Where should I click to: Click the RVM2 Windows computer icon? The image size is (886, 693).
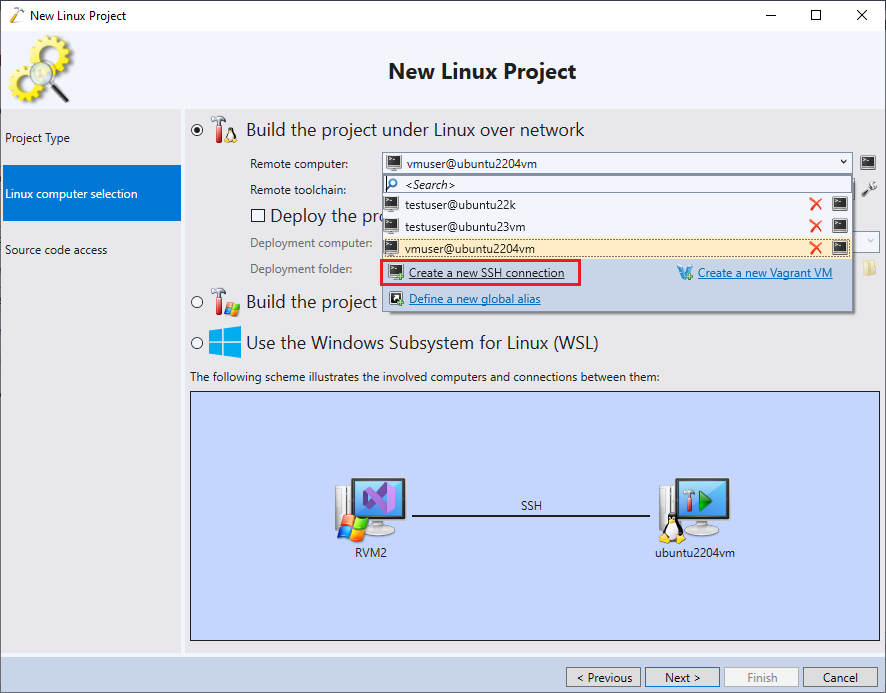click(x=370, y=509)
